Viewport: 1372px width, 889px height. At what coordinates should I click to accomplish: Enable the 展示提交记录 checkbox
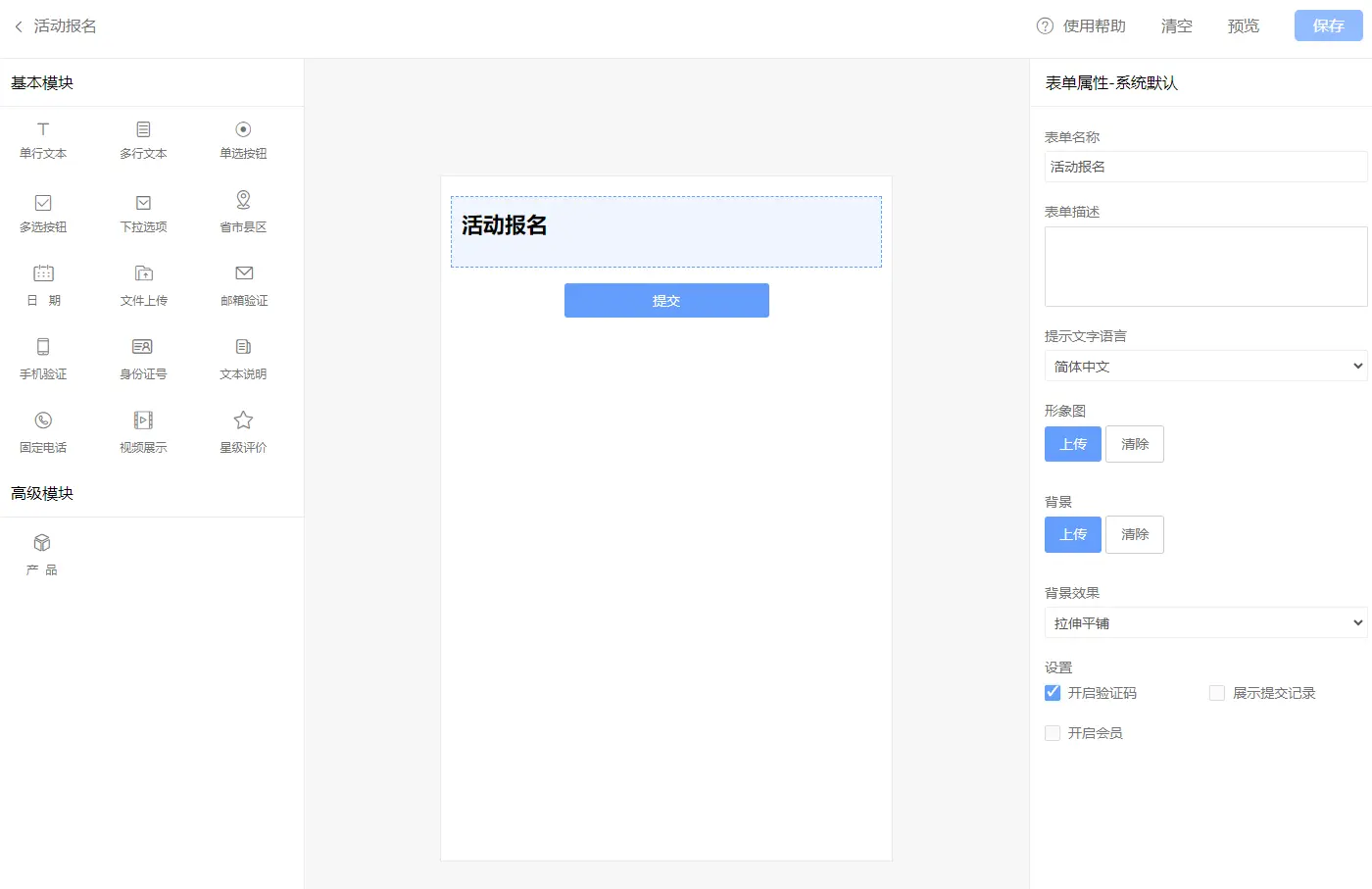click(x=1217, y=693)
